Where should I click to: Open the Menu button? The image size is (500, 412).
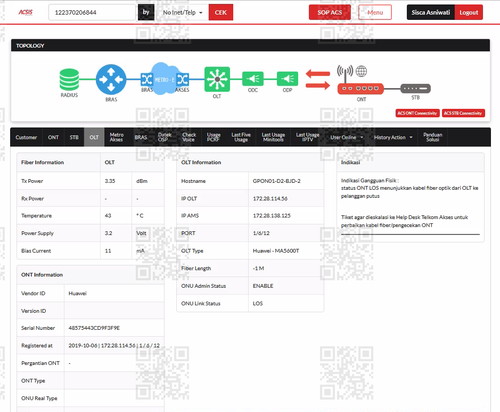(375, 12)
